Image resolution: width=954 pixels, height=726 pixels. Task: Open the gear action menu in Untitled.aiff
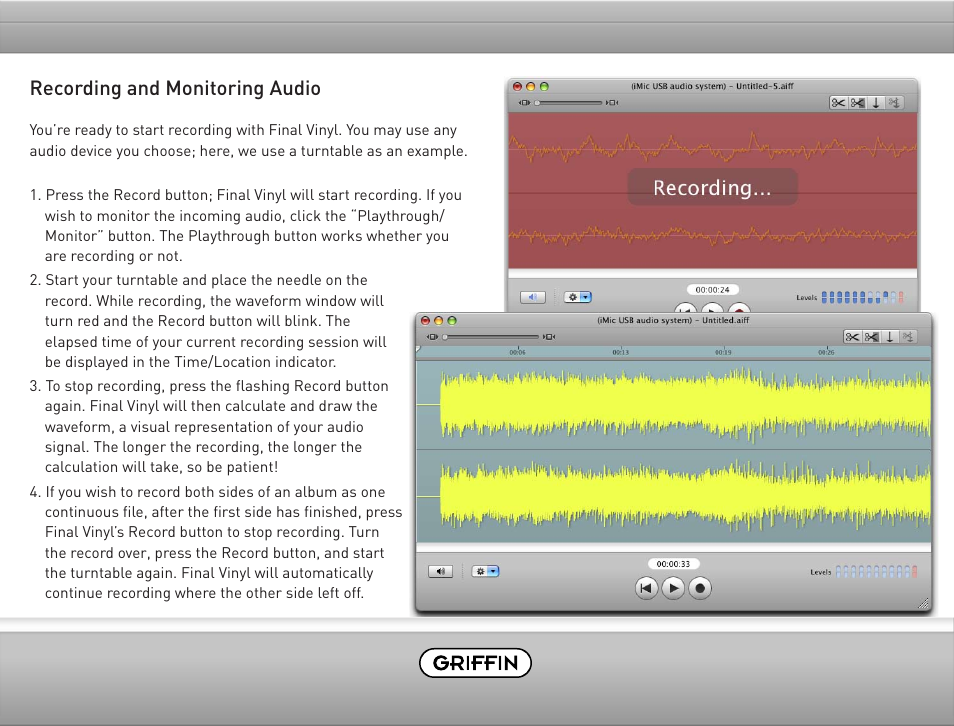point(486,571)
